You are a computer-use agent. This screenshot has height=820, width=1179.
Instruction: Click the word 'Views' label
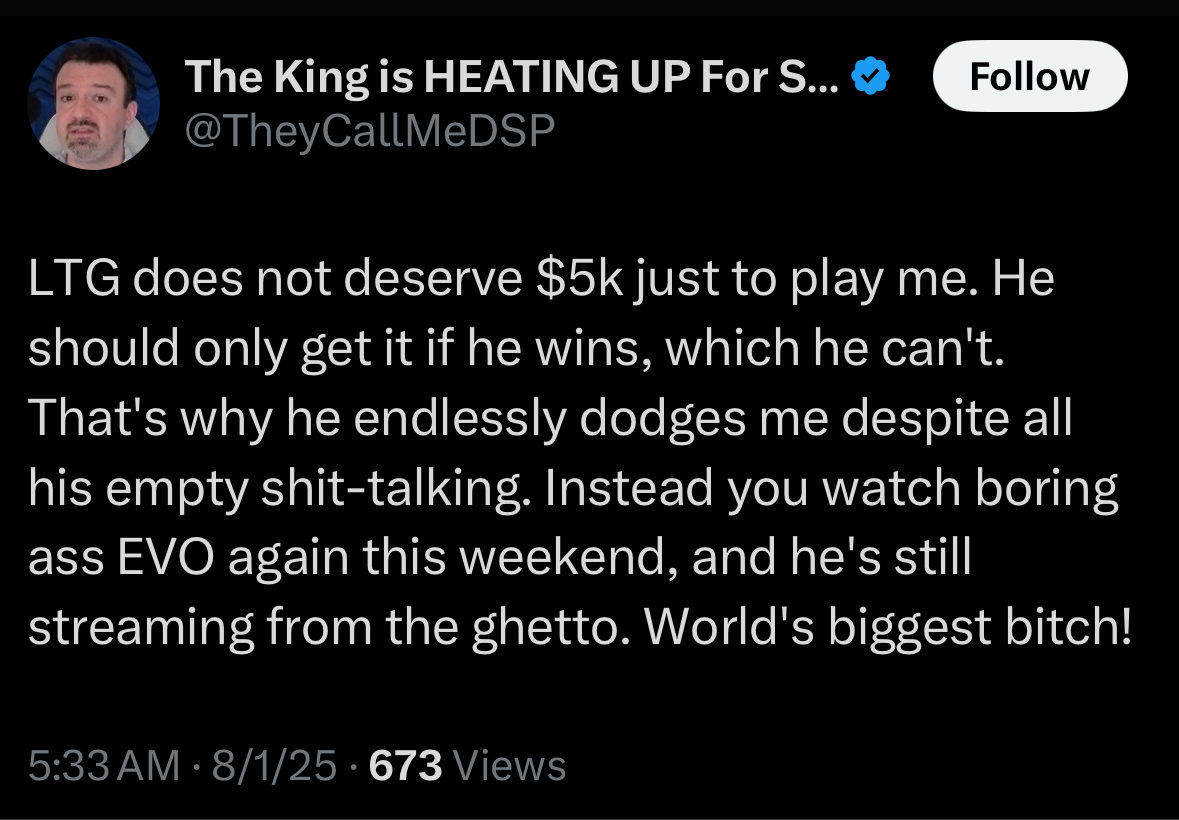pos(511,765)
